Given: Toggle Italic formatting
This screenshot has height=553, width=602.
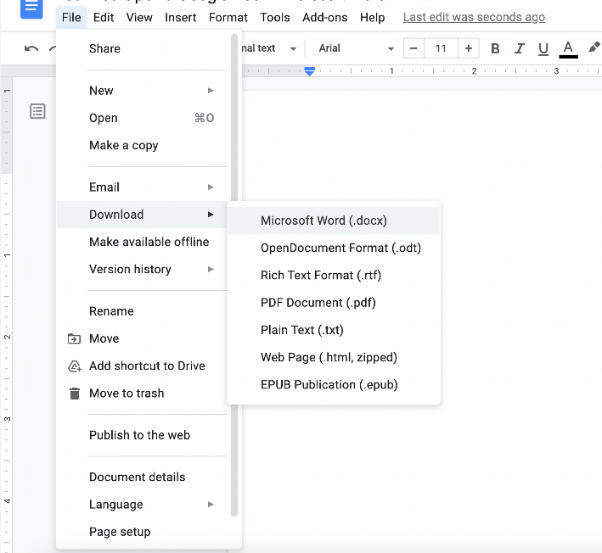Looking at the screenshot, I should coord(519,48).
